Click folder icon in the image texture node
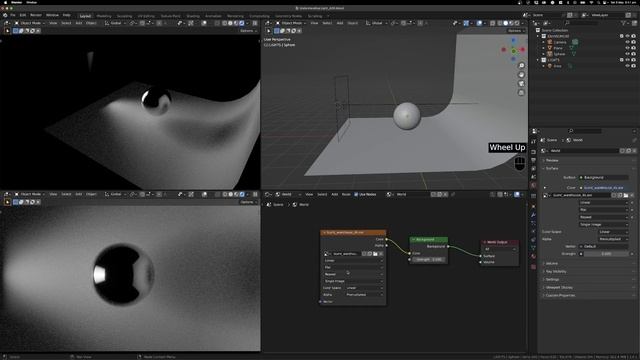Screen dimensions: 640x360 (376, 254)
